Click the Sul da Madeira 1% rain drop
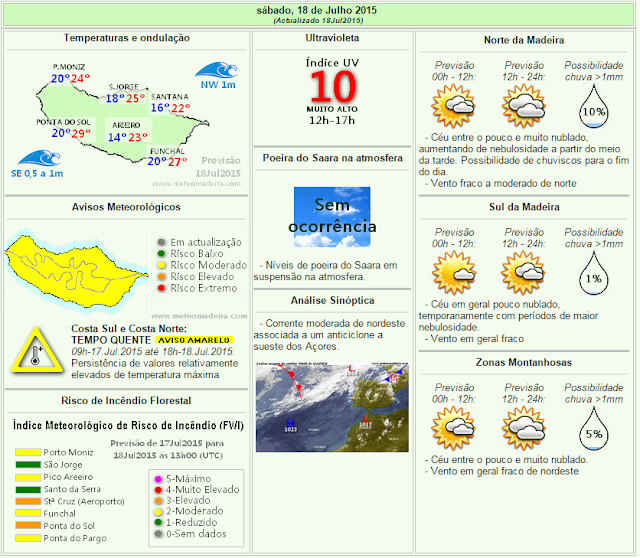640x558 pixels. pyautogui.click(x=594, y=273)
